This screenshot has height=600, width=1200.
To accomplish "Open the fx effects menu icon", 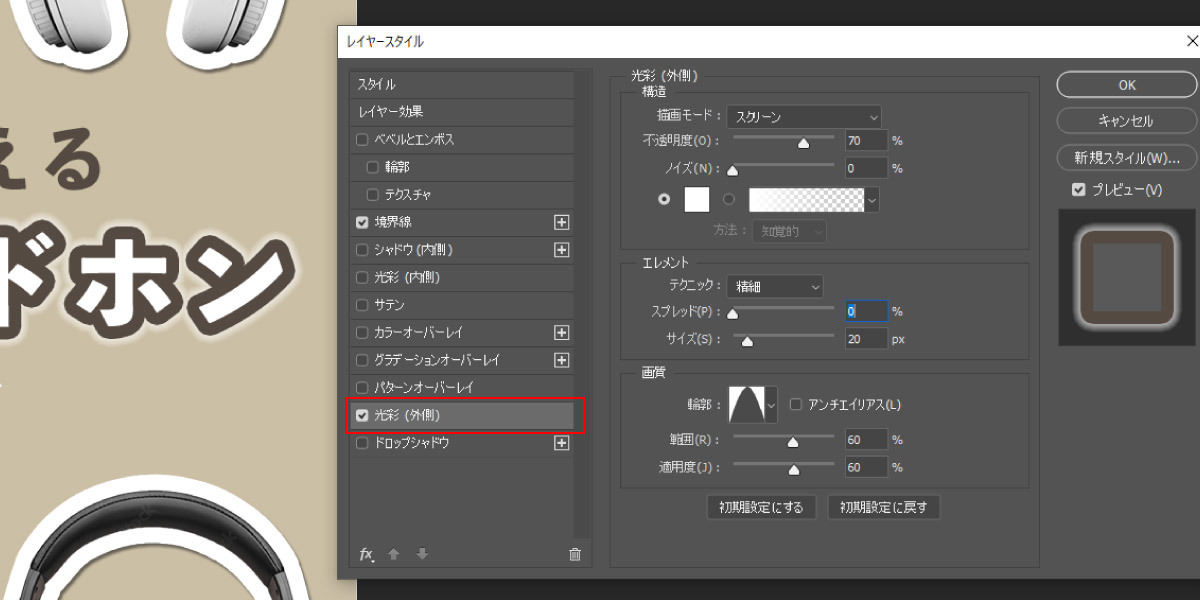I will click(366, 555).
